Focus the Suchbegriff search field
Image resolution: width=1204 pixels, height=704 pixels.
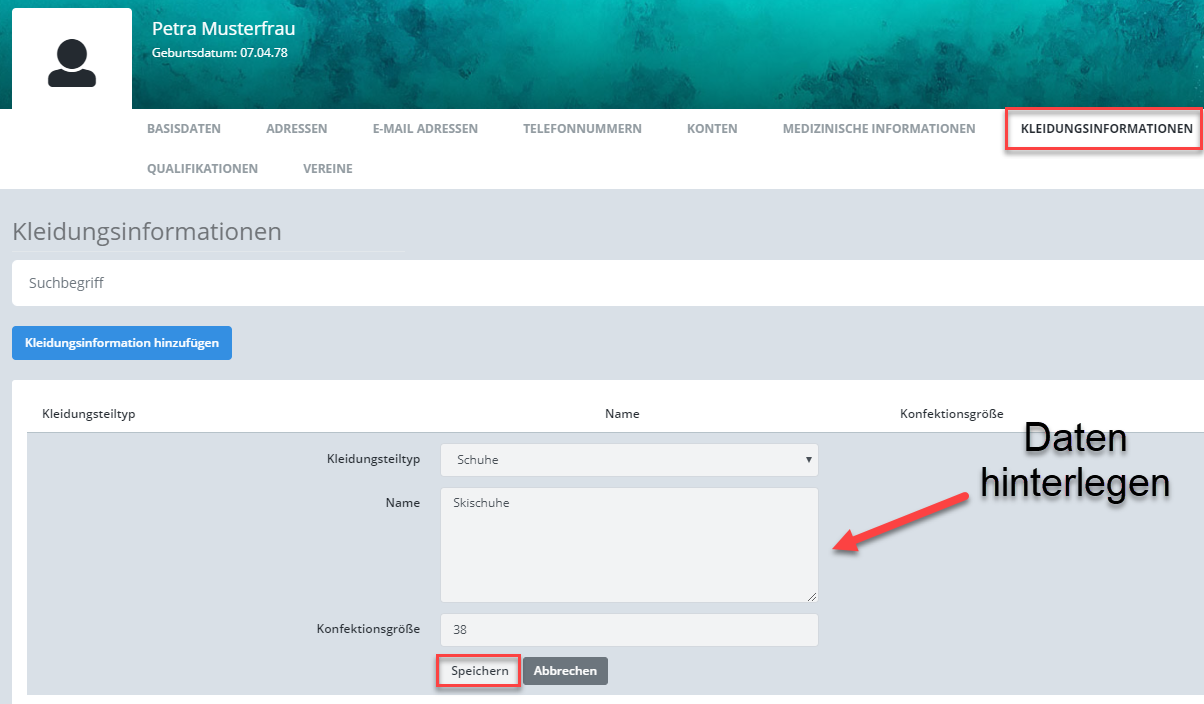tap(608, 283)
